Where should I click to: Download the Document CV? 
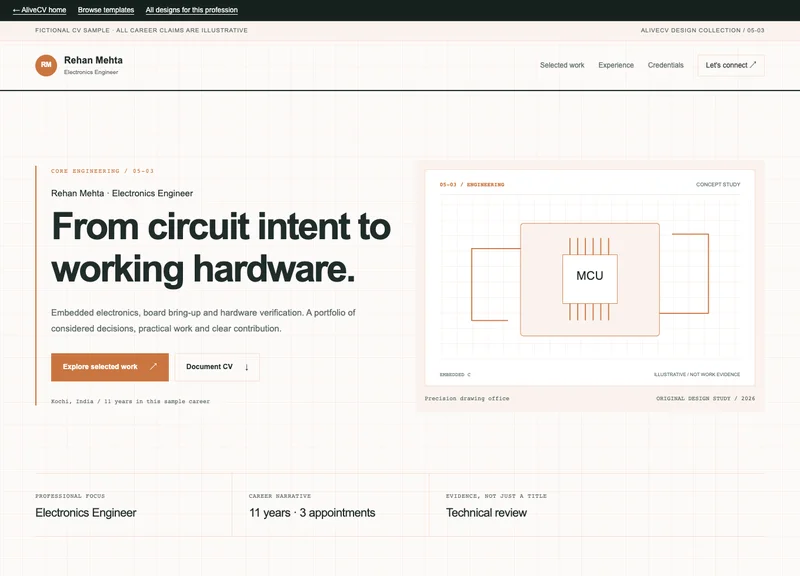coord(217,367)
